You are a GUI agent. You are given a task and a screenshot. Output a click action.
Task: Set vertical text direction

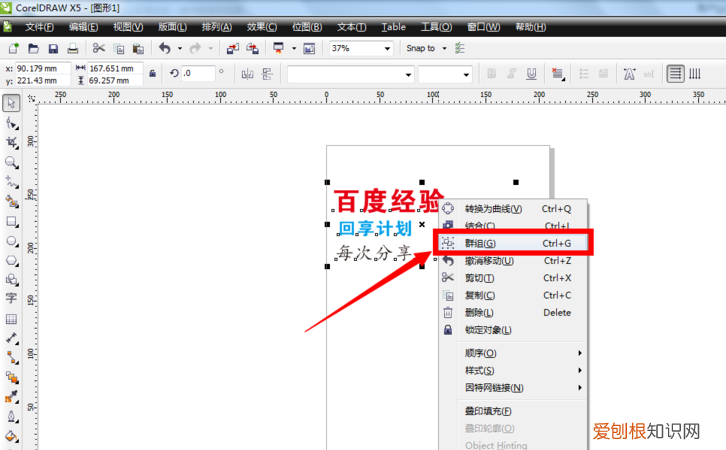[x=695, y=74]
